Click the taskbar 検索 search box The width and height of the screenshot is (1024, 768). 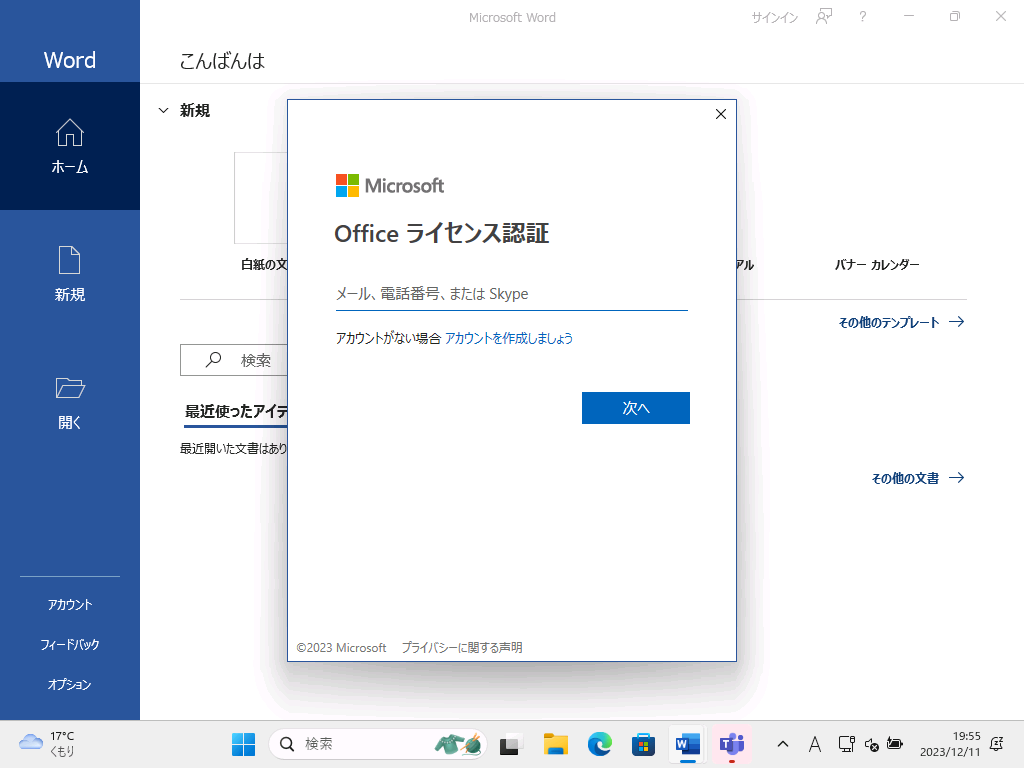pos(377,744)
